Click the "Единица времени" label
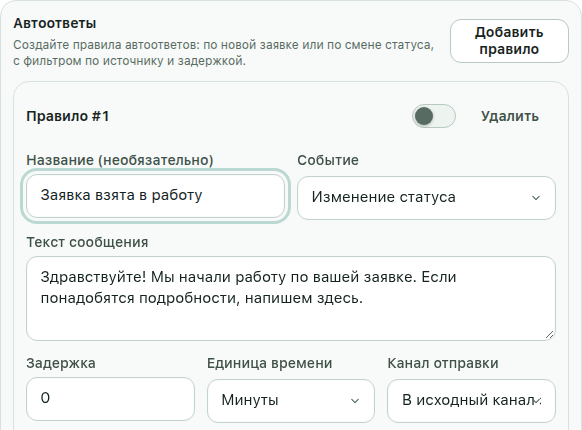This screenshot has height=430, width=582. tap(269, 363)
